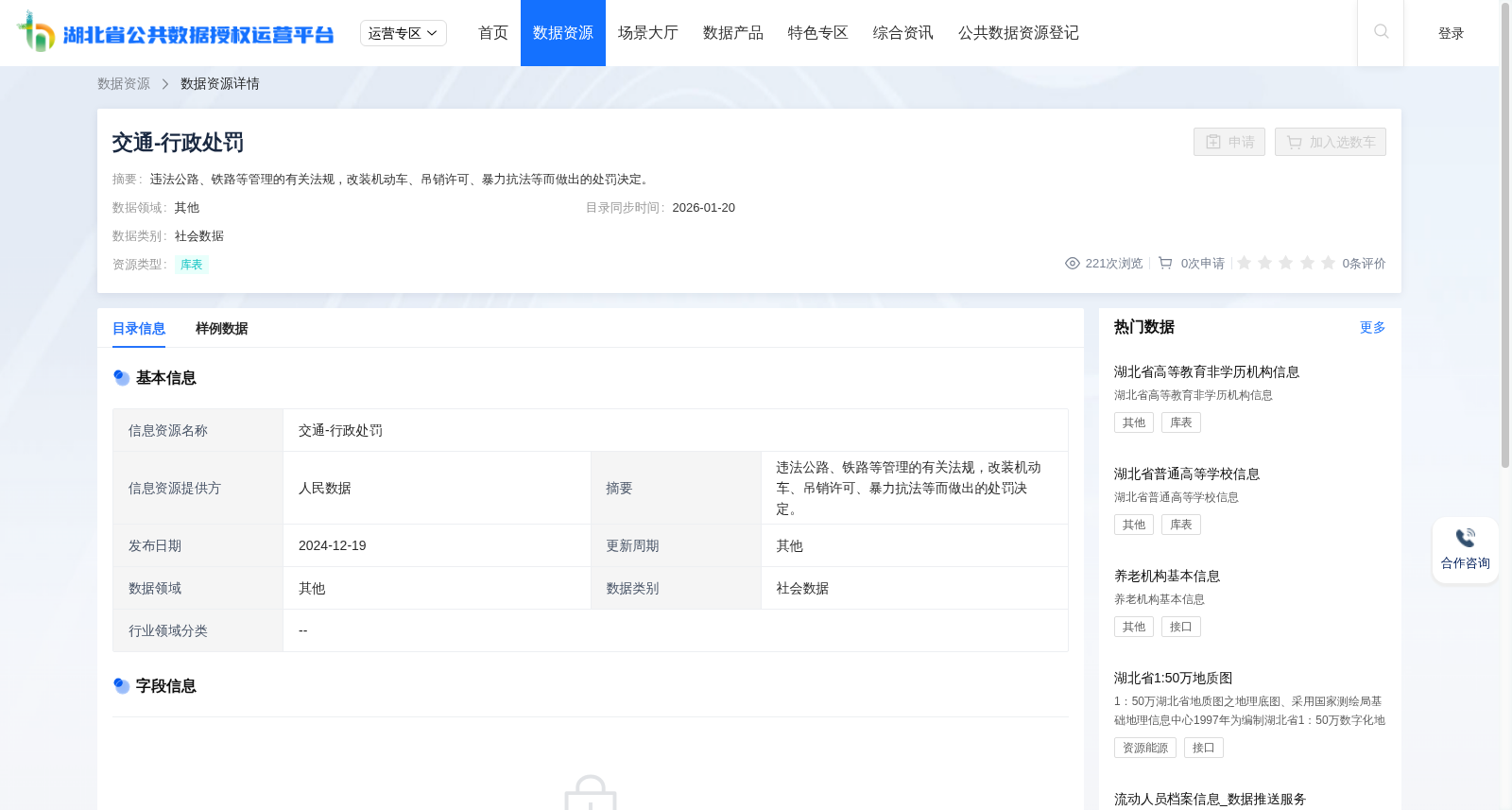Image resolution: width=1512 pixels, height=810 pixels.
Task: Rate with the second star
Action: tap(1265, 263)
